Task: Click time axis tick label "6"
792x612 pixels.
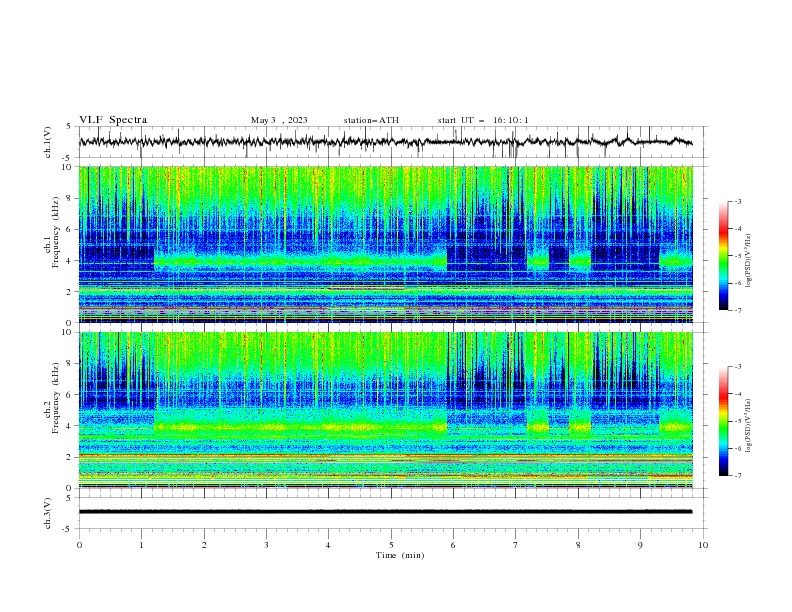Action: click(x=453, y=545)
